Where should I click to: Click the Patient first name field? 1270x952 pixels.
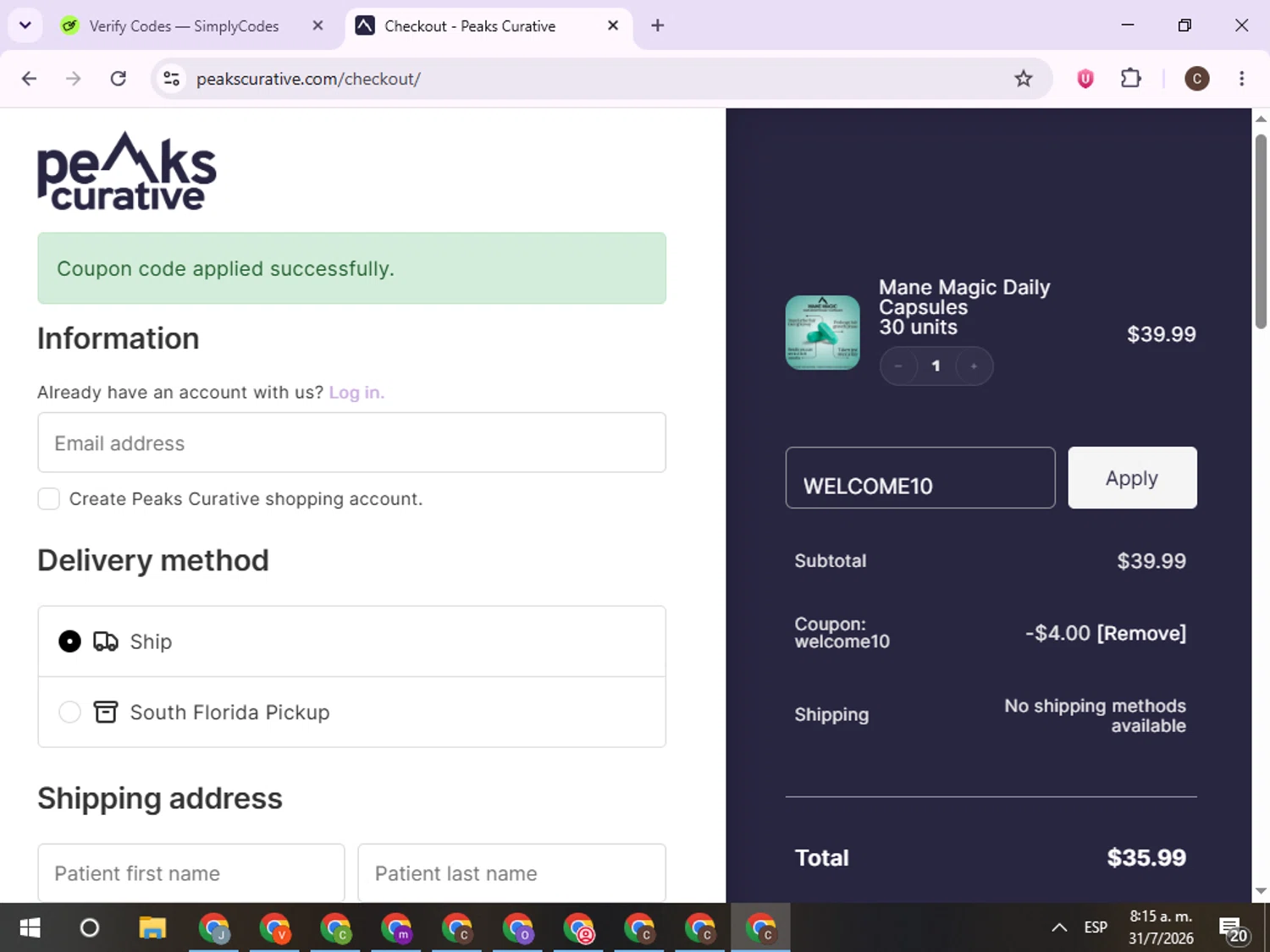tap(191, 872)
